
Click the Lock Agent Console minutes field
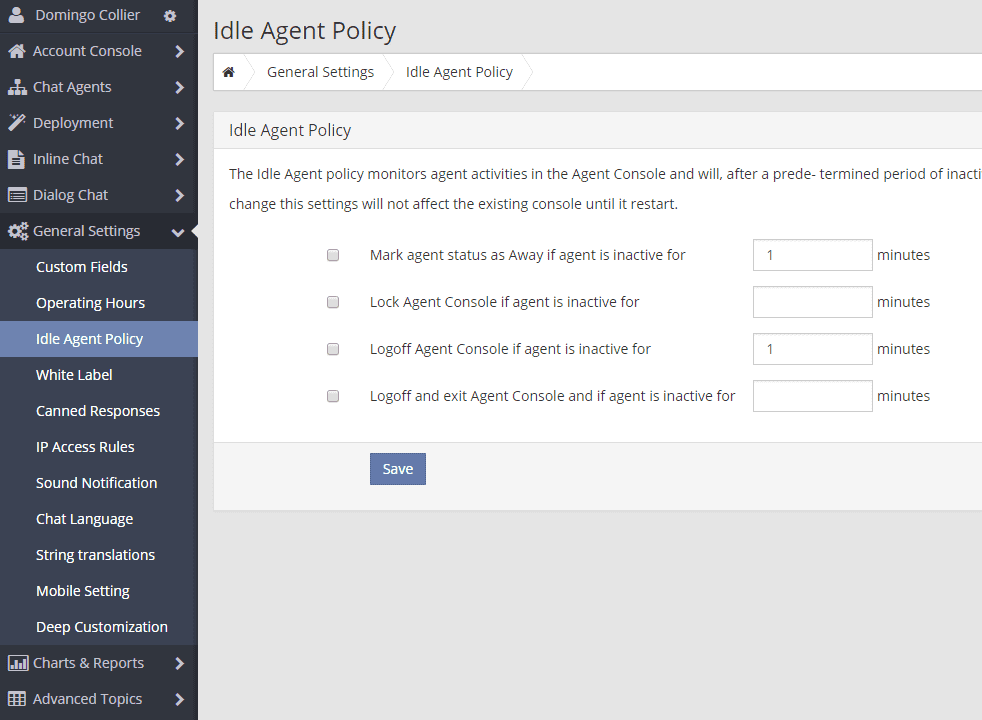coord(812,302)
